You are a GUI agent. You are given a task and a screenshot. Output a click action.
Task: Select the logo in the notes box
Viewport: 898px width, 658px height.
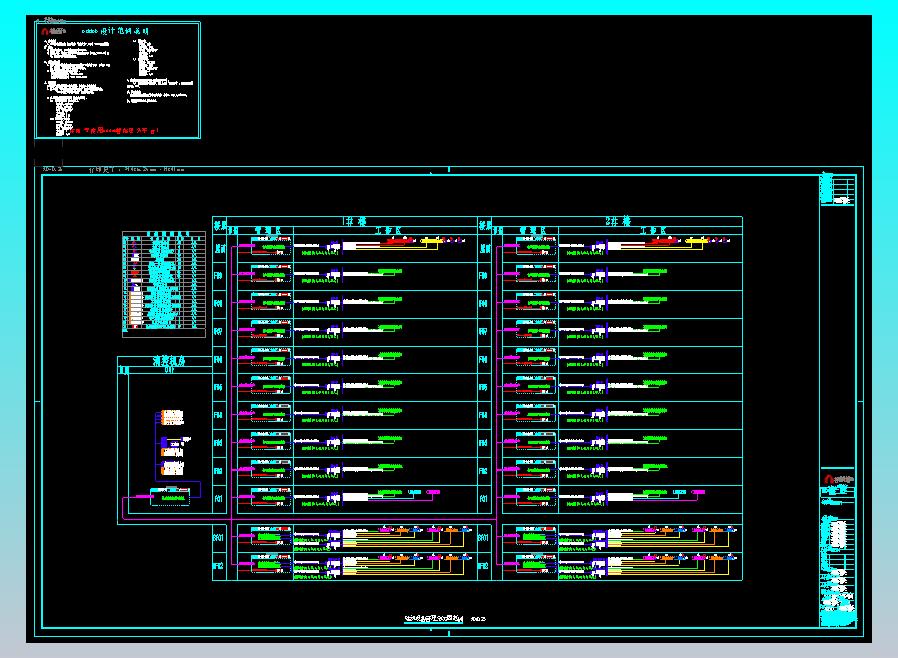53,31
